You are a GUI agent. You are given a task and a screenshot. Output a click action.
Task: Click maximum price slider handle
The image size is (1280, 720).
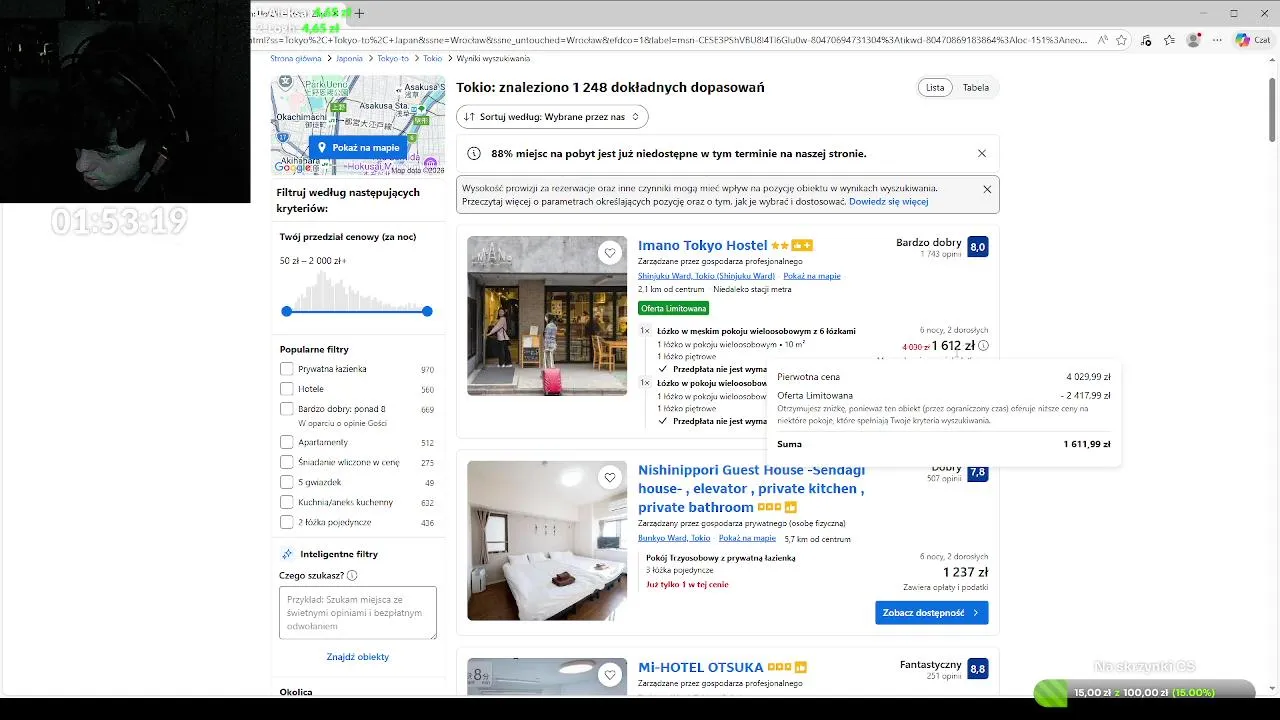click(x=427, y=311)
